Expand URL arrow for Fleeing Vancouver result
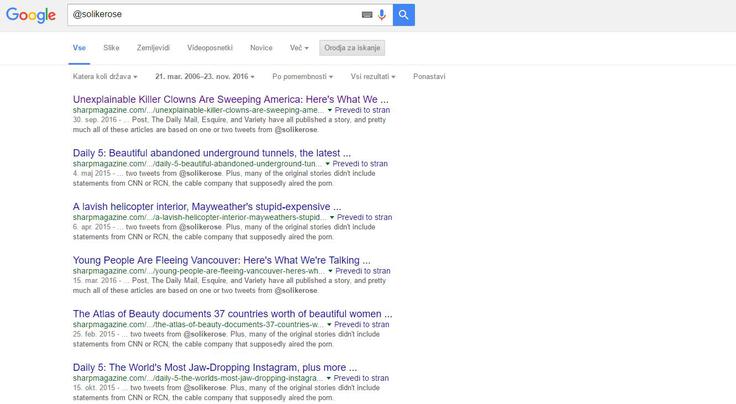The width and height of the screenshot is (736, 404). tap(330, 271)
